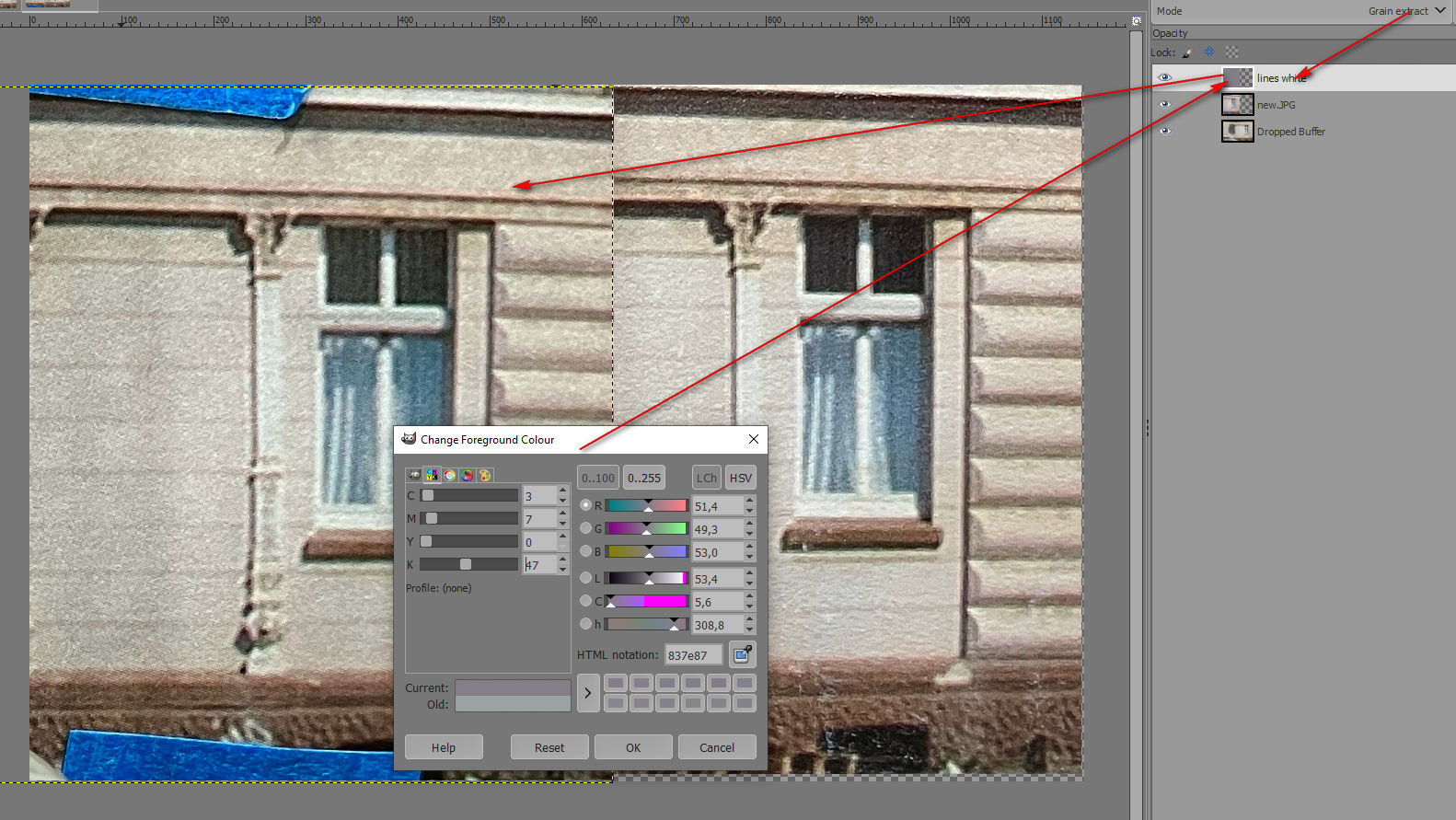The image size is (1456, 820).
Task: Click the Yellow slider
Action: tap(469, 541)
